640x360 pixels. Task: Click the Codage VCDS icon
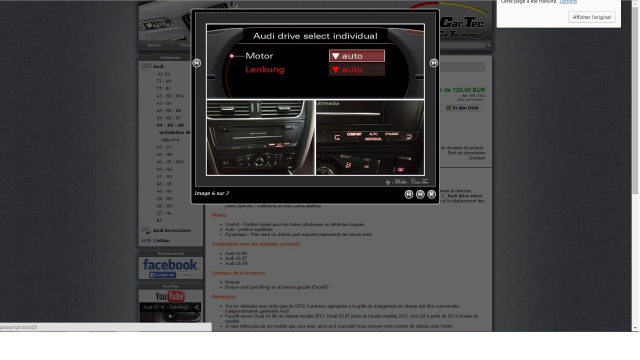146,241
